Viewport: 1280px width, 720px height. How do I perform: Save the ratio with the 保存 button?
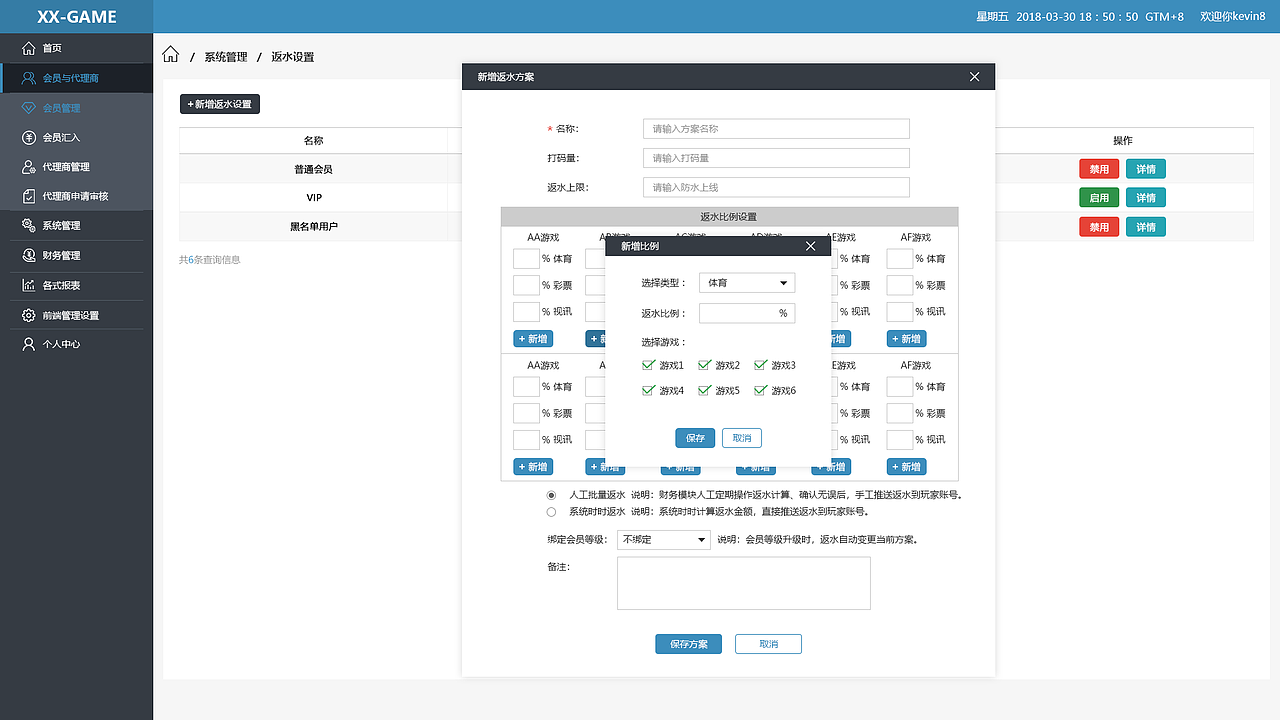(x=695, y=438)
